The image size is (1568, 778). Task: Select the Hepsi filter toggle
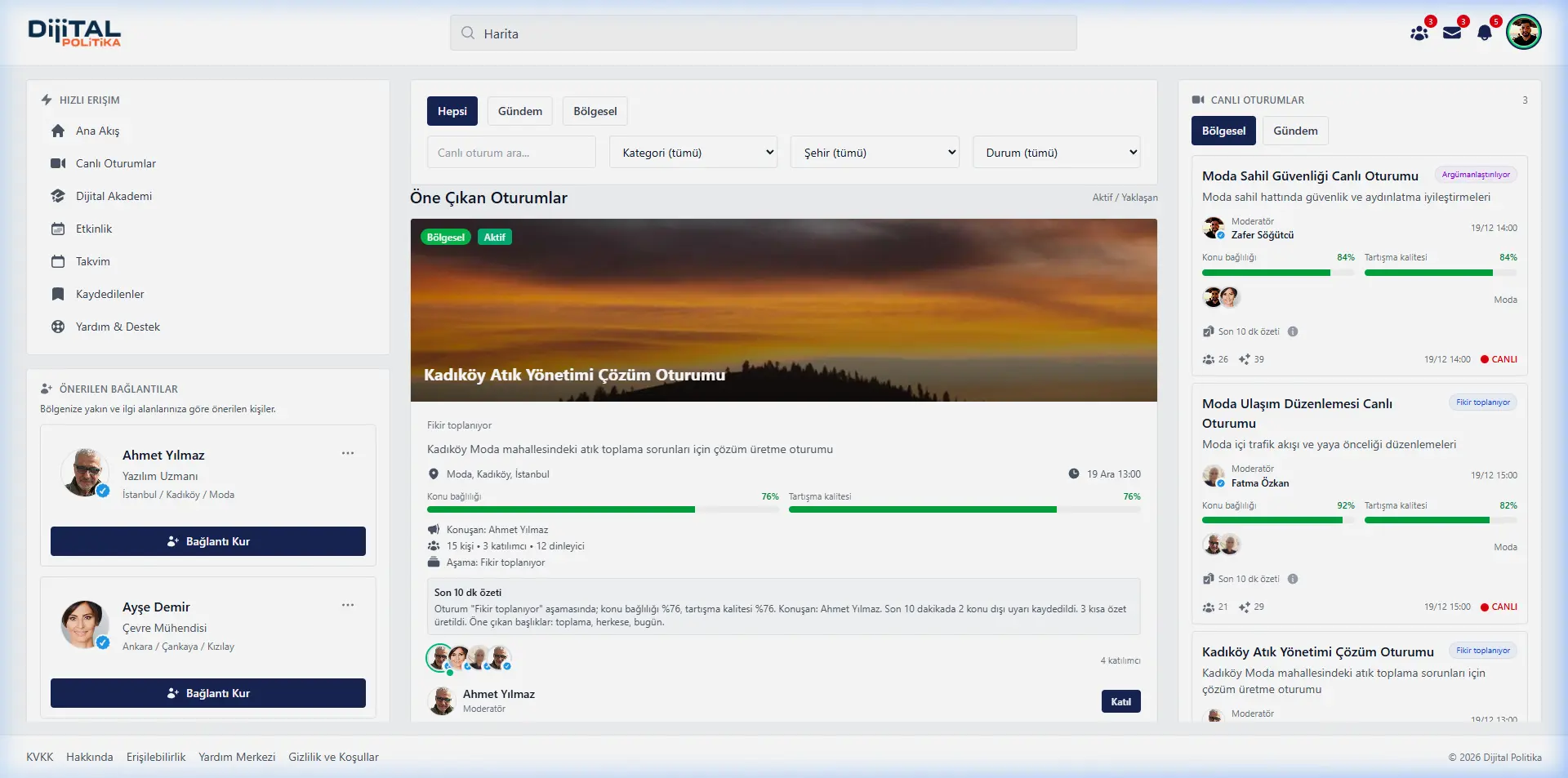(x=452, y=112)
